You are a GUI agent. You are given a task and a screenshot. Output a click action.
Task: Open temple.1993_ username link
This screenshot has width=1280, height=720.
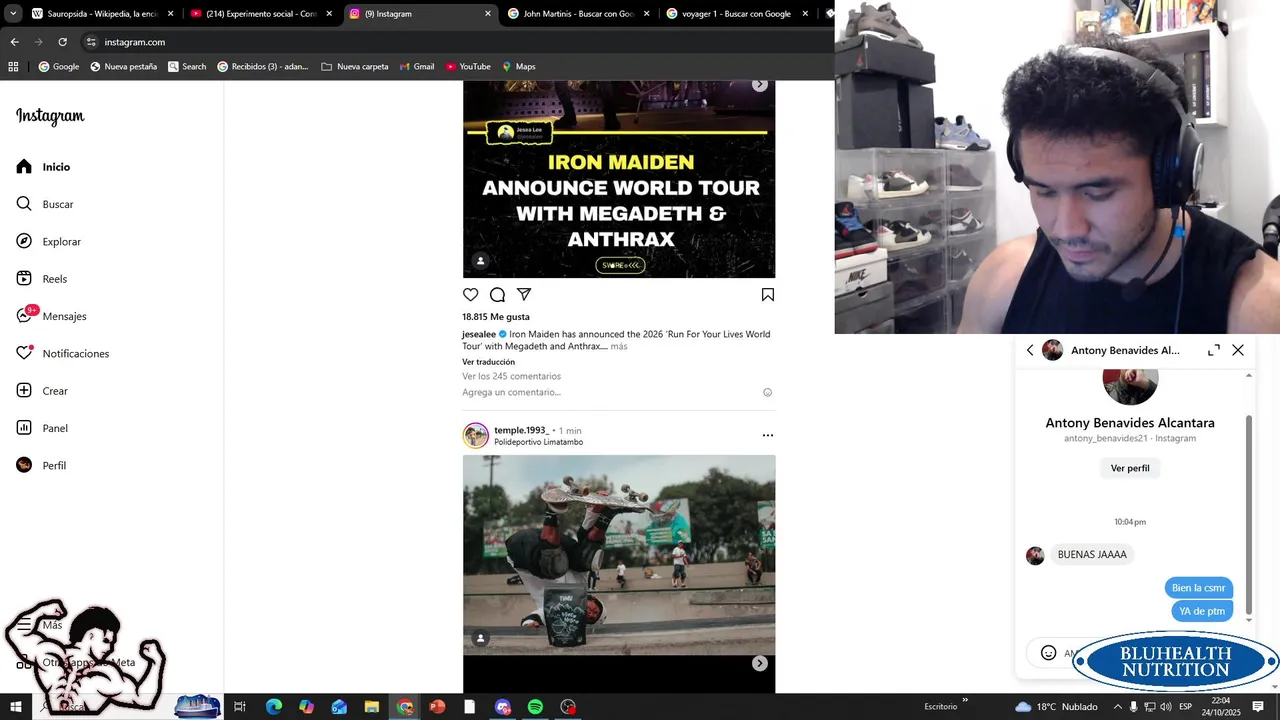[x=521, y=430]
